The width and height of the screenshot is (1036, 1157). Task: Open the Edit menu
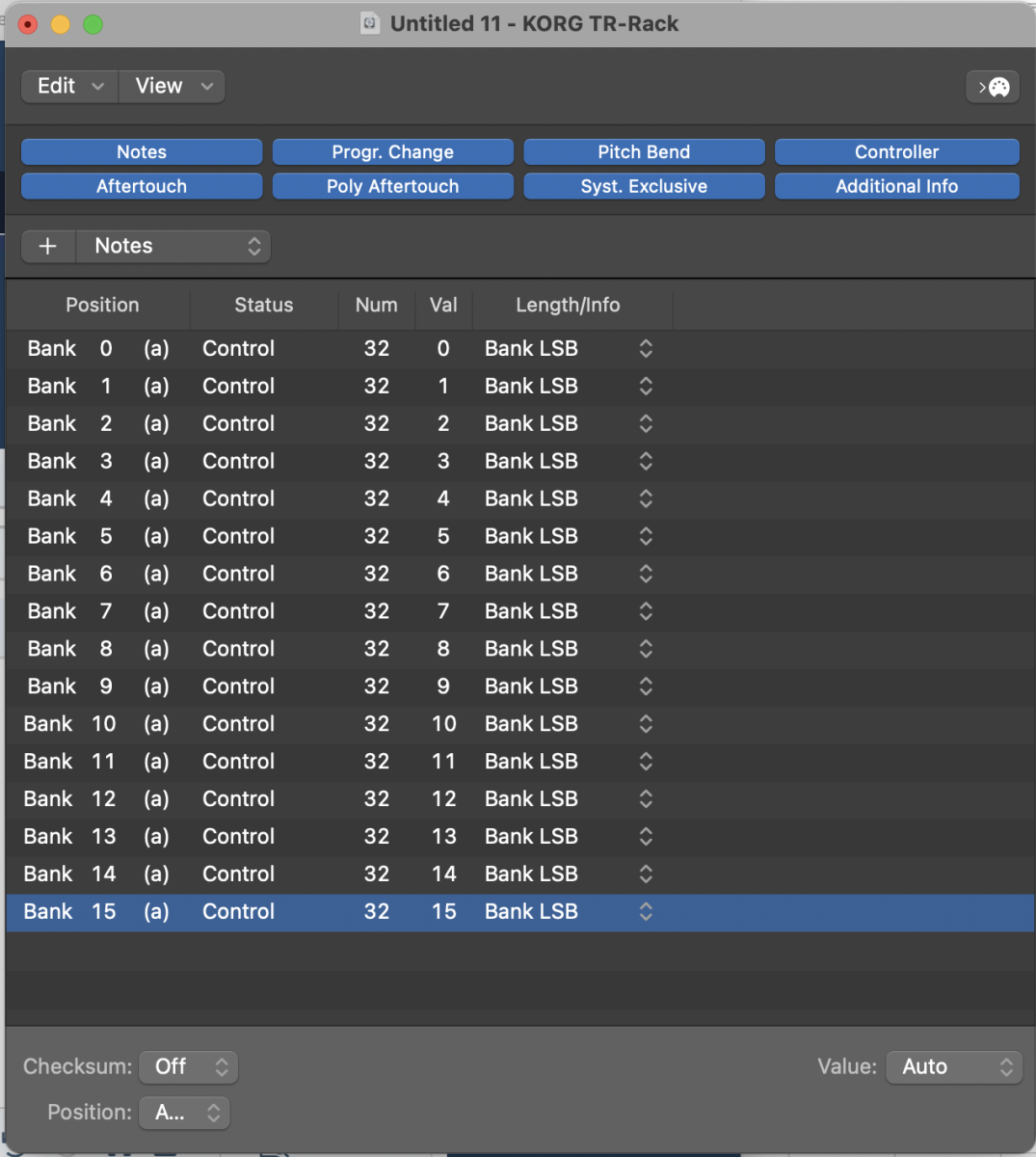69,86
